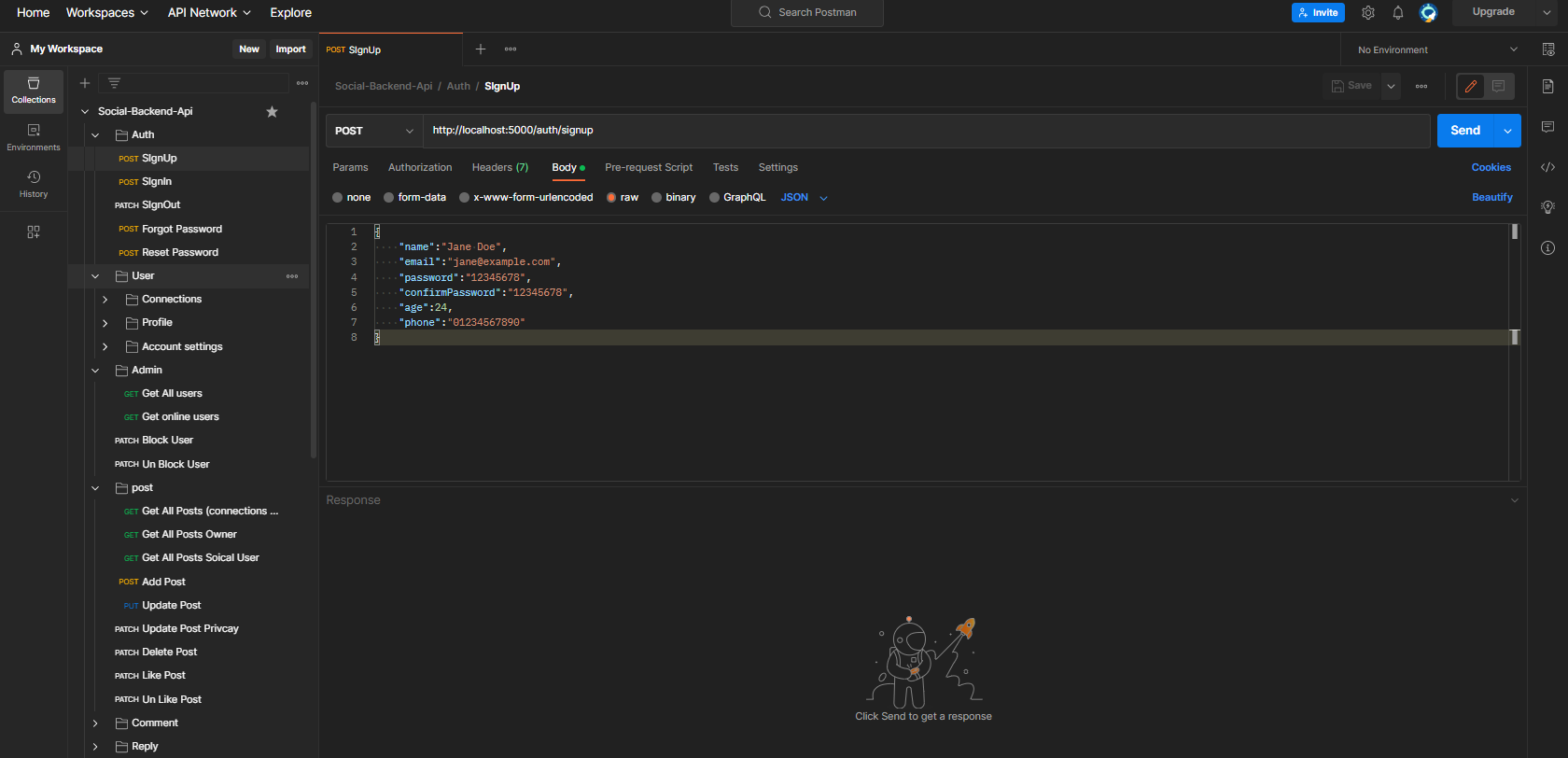This screenshot has width=1568, height=758.
Task: Switch to the Pre-request Script tab
Action: click(649, 168)
